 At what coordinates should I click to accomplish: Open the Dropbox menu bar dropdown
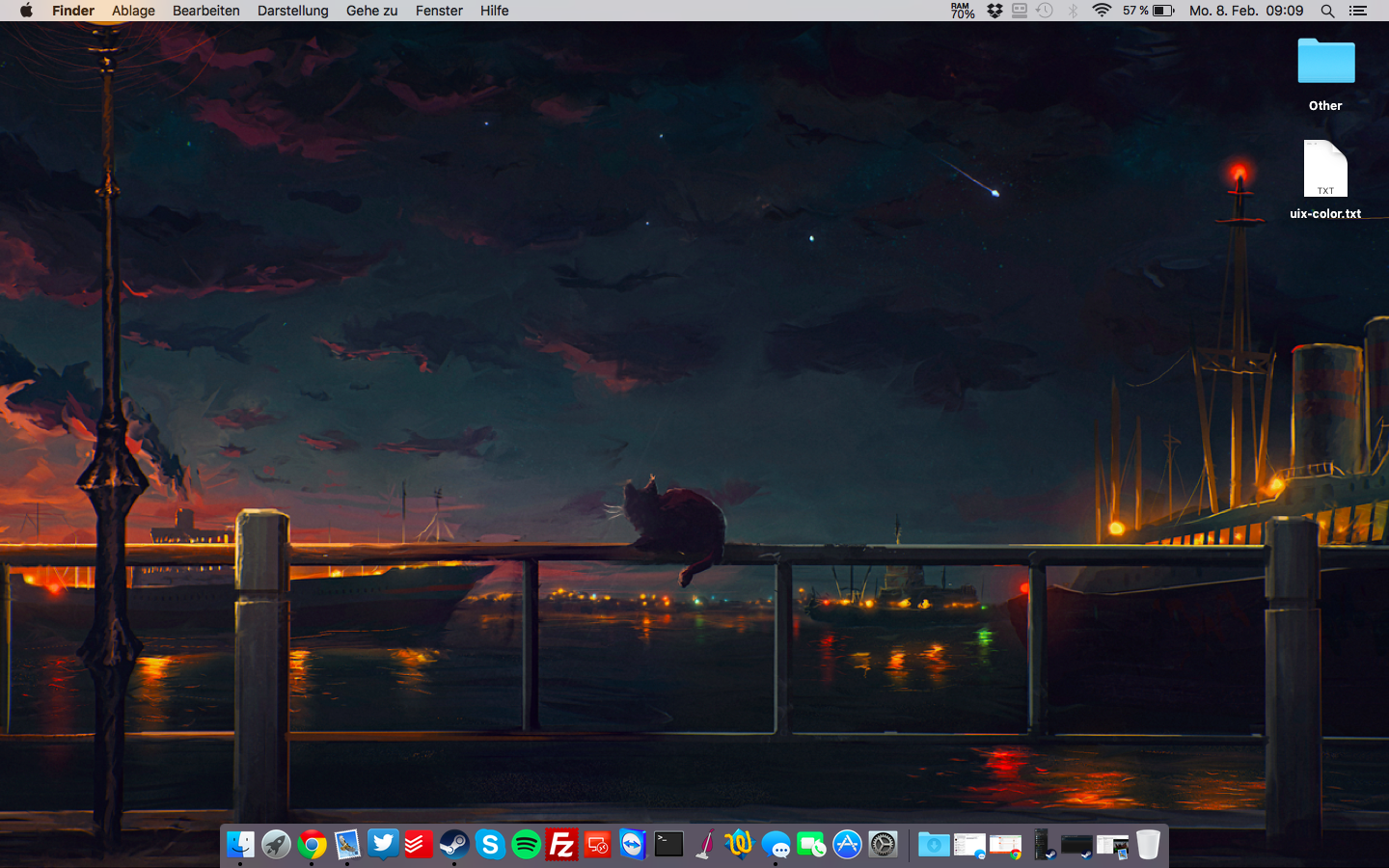pos(994,11)
